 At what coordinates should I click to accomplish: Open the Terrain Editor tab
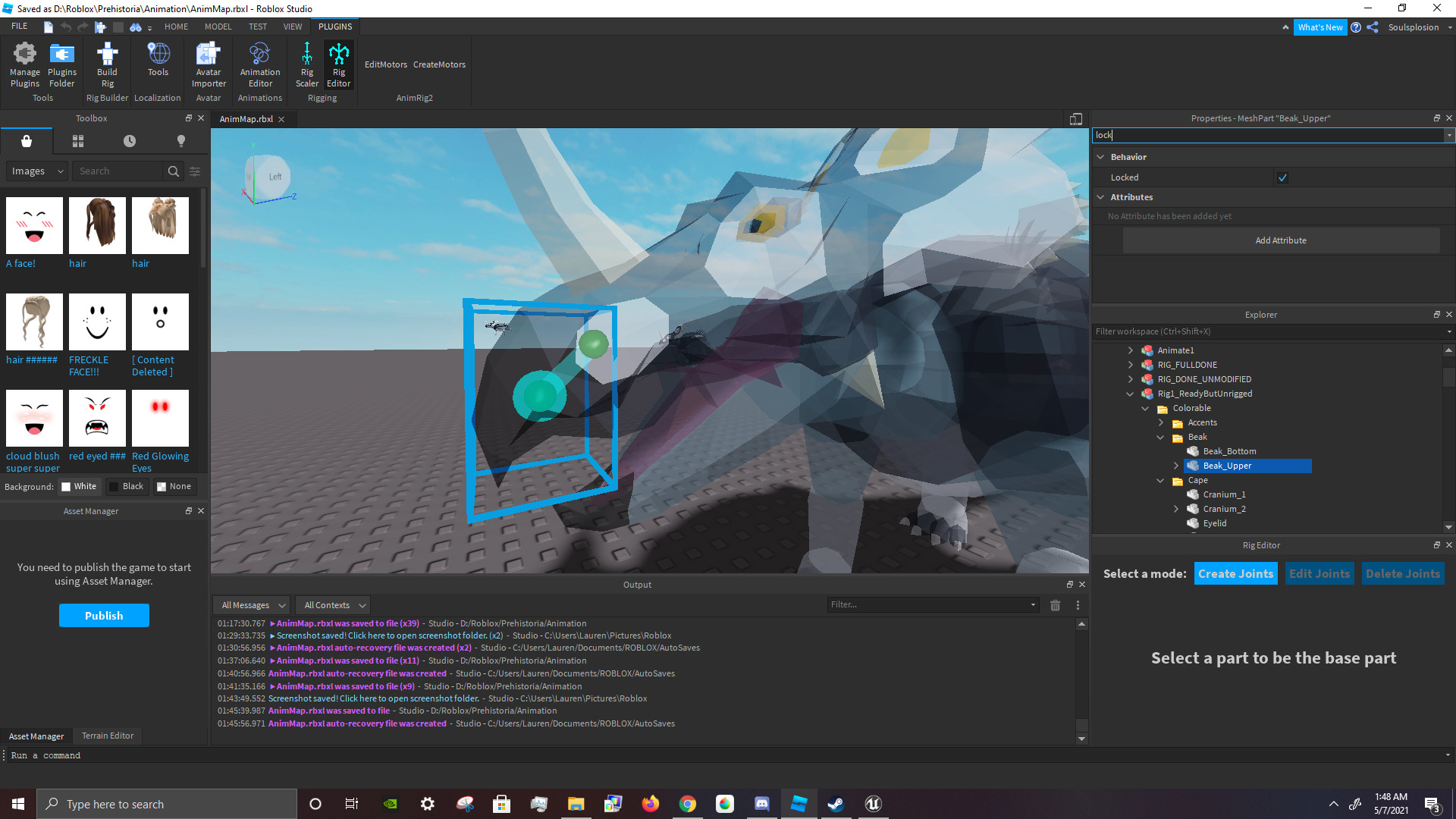click(108, 736)
